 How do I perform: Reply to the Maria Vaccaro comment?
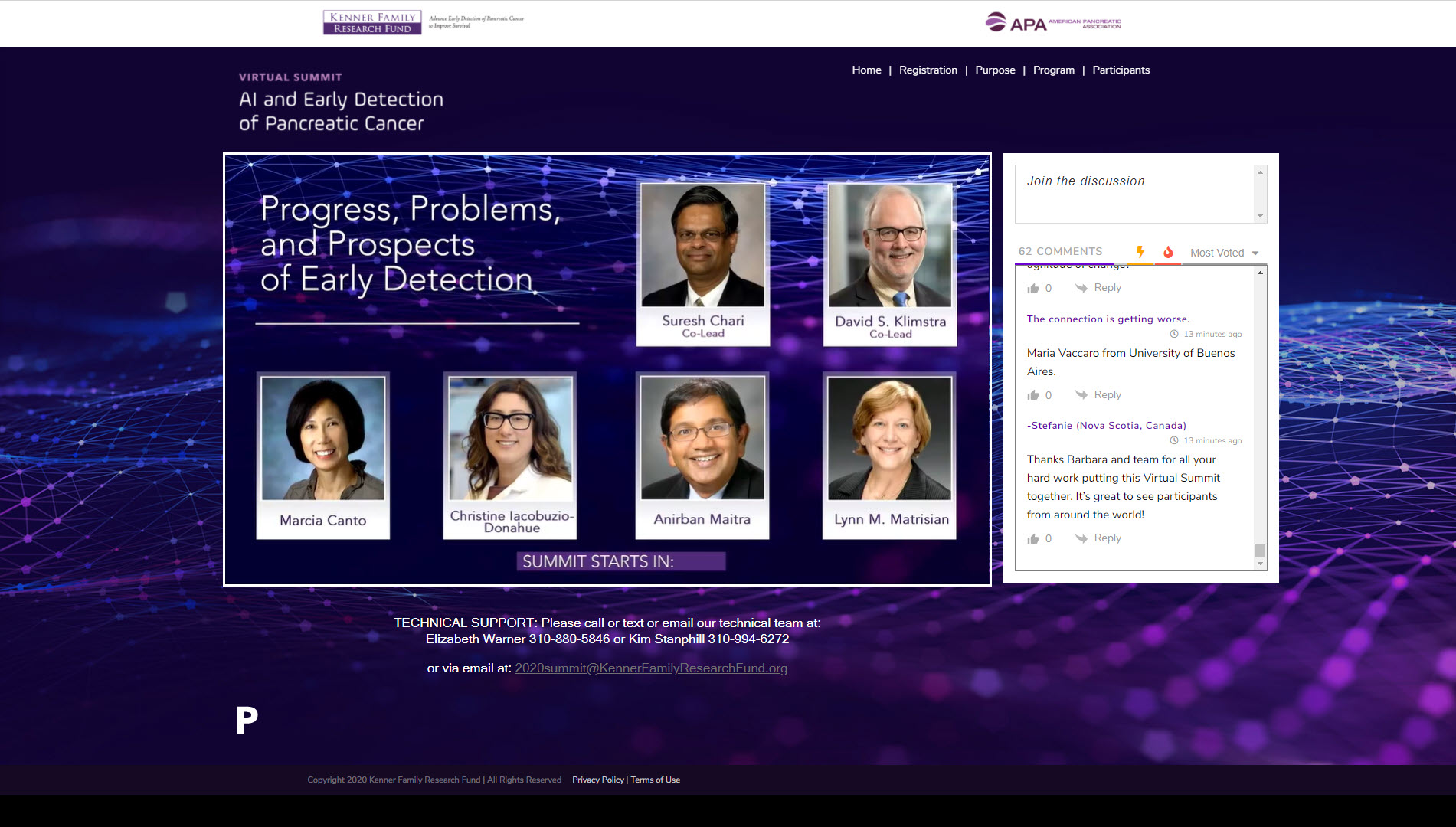pos(1108,394)
